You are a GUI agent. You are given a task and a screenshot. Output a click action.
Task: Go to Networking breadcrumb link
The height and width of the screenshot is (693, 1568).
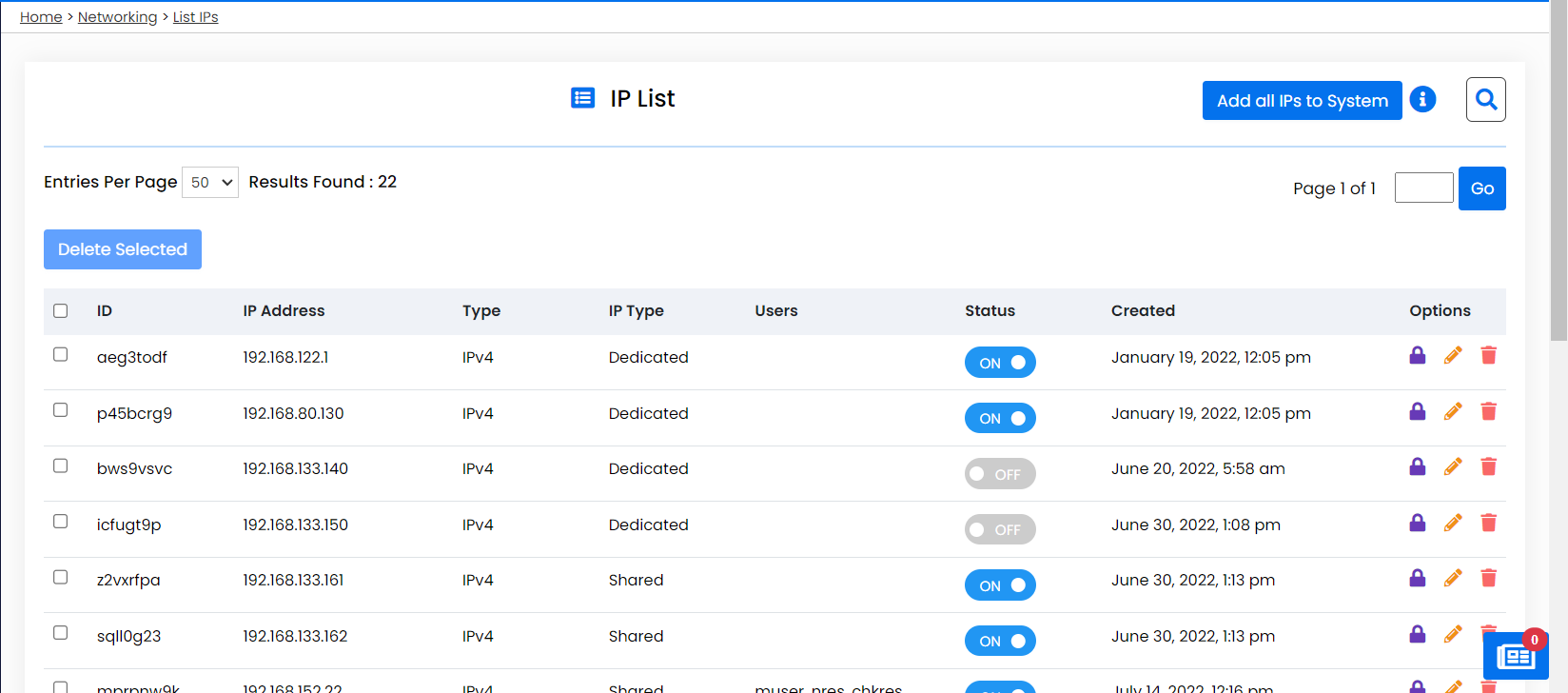[x=117, y=17]
